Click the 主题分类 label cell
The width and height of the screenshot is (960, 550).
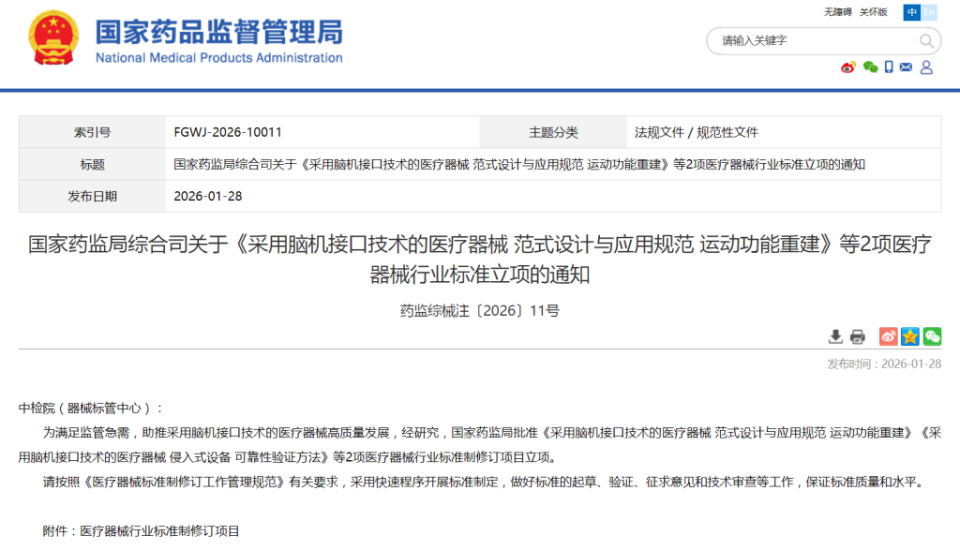553,132
